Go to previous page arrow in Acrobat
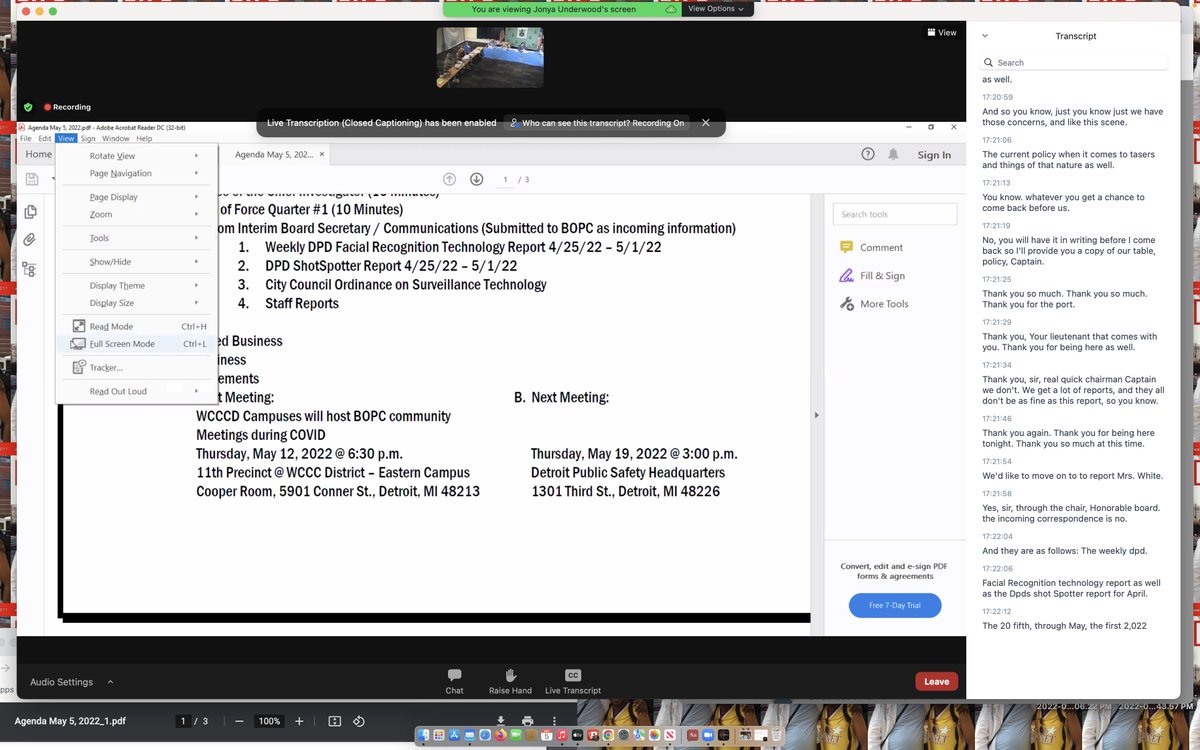1200x750 pixels. click(449, 179)
